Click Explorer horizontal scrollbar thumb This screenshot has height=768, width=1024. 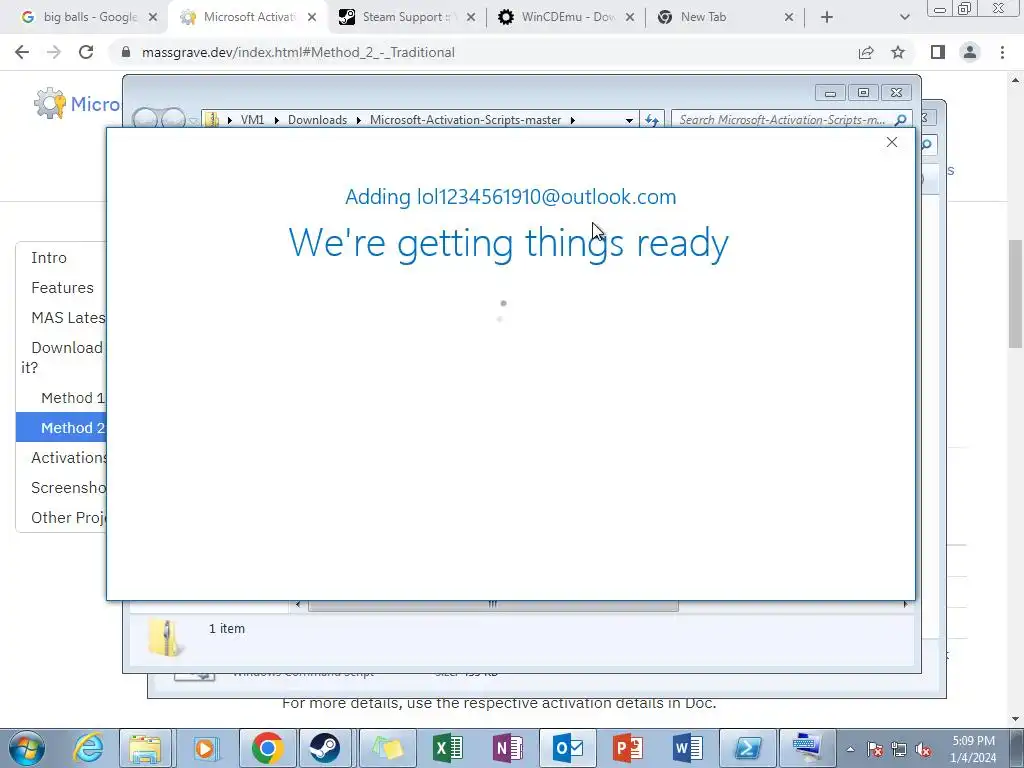pyautogui.click(x=493, y=605)
